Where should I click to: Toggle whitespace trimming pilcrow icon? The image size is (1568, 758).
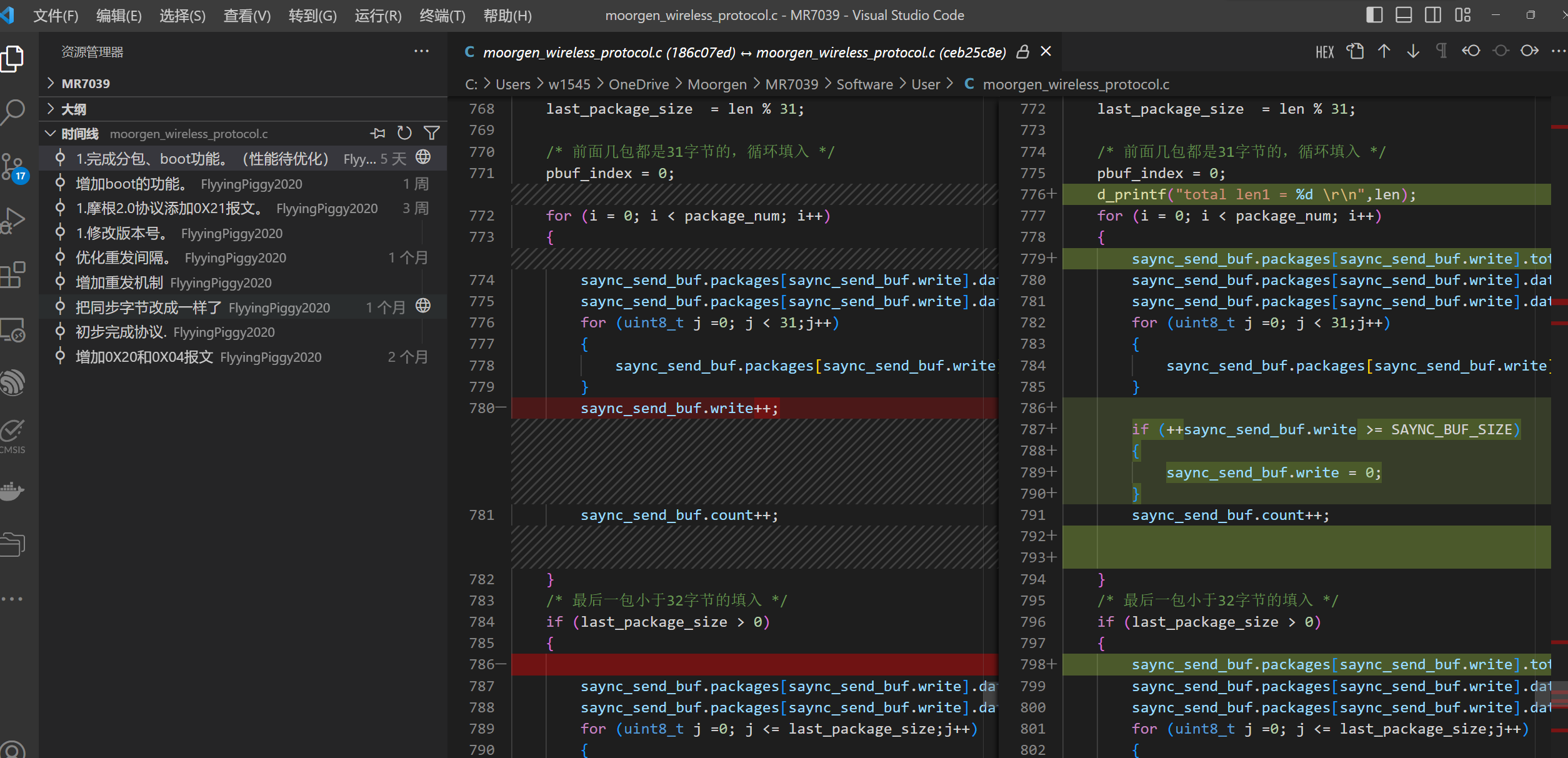tap(1441, 51)
